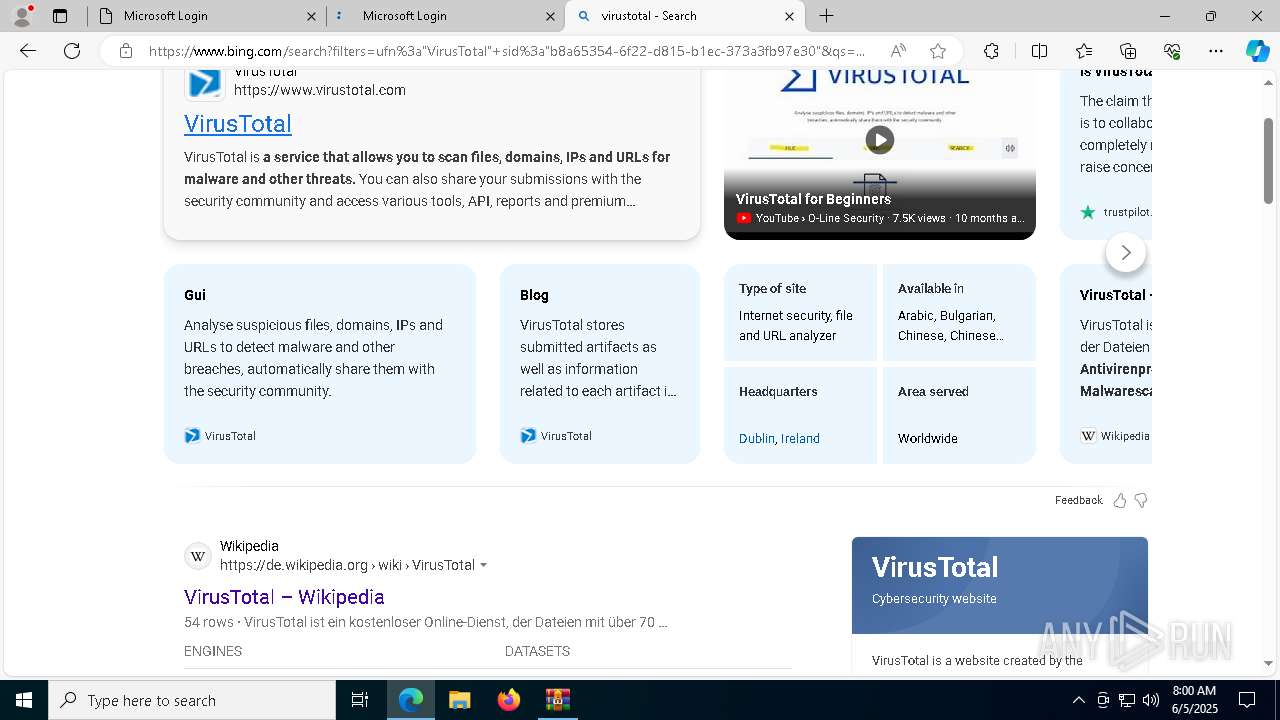Open the volume control tray icon
This screenshot has height=720, width=1280.
click(1151, 700)
